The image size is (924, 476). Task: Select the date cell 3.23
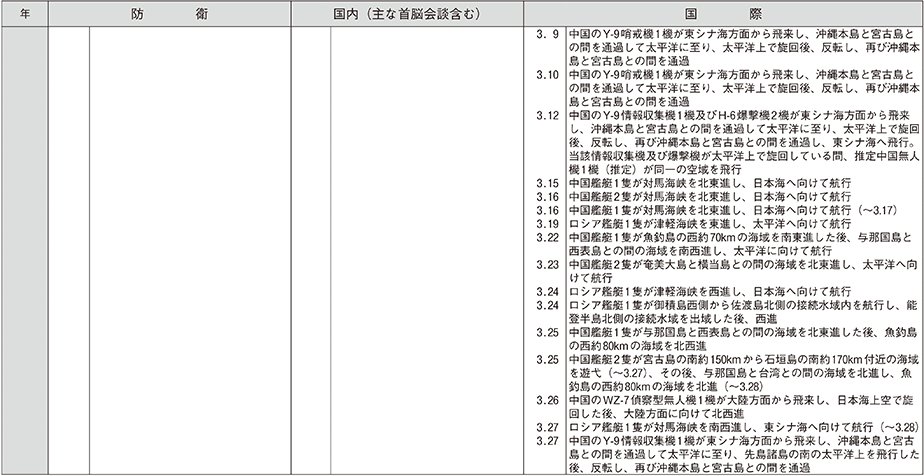point(547,265)
